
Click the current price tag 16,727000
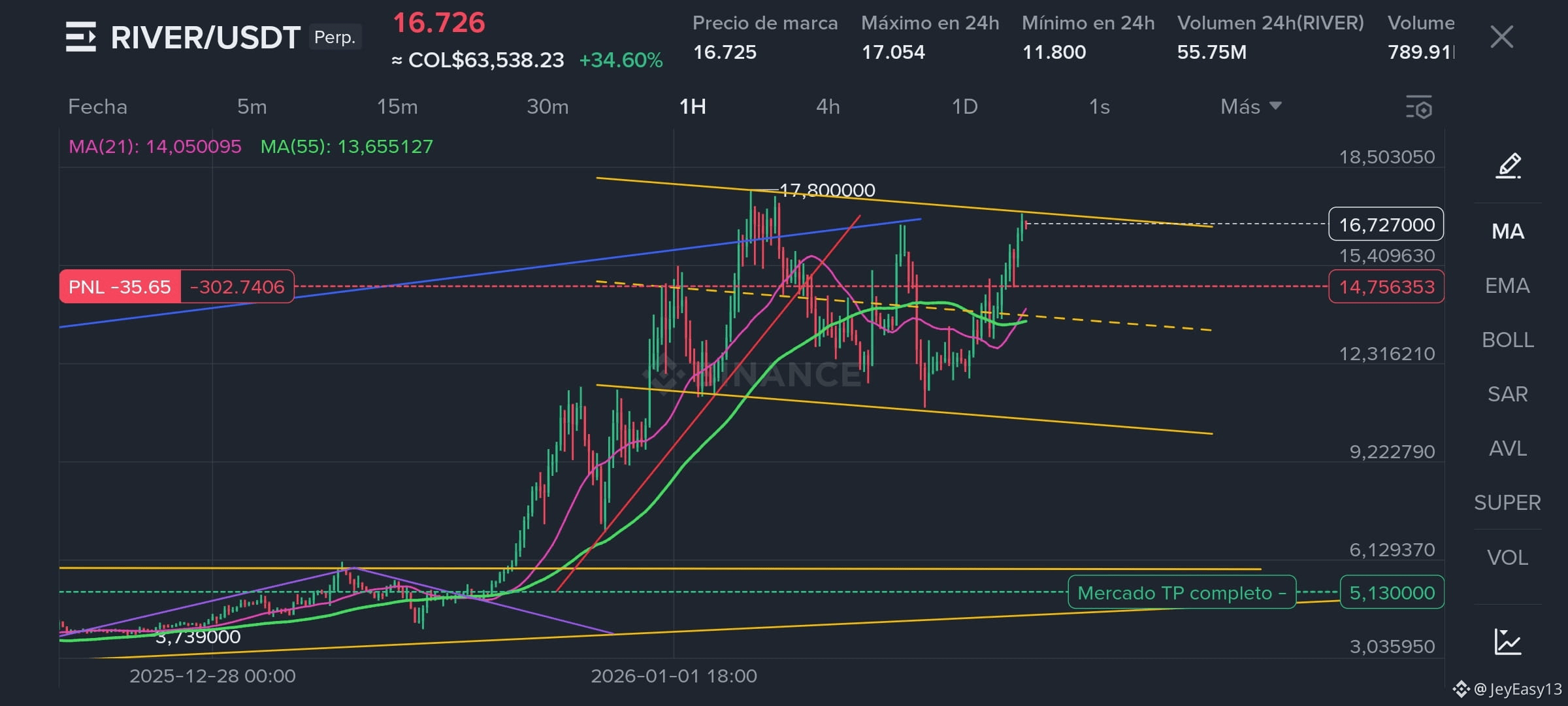[x=1386, y=225]
